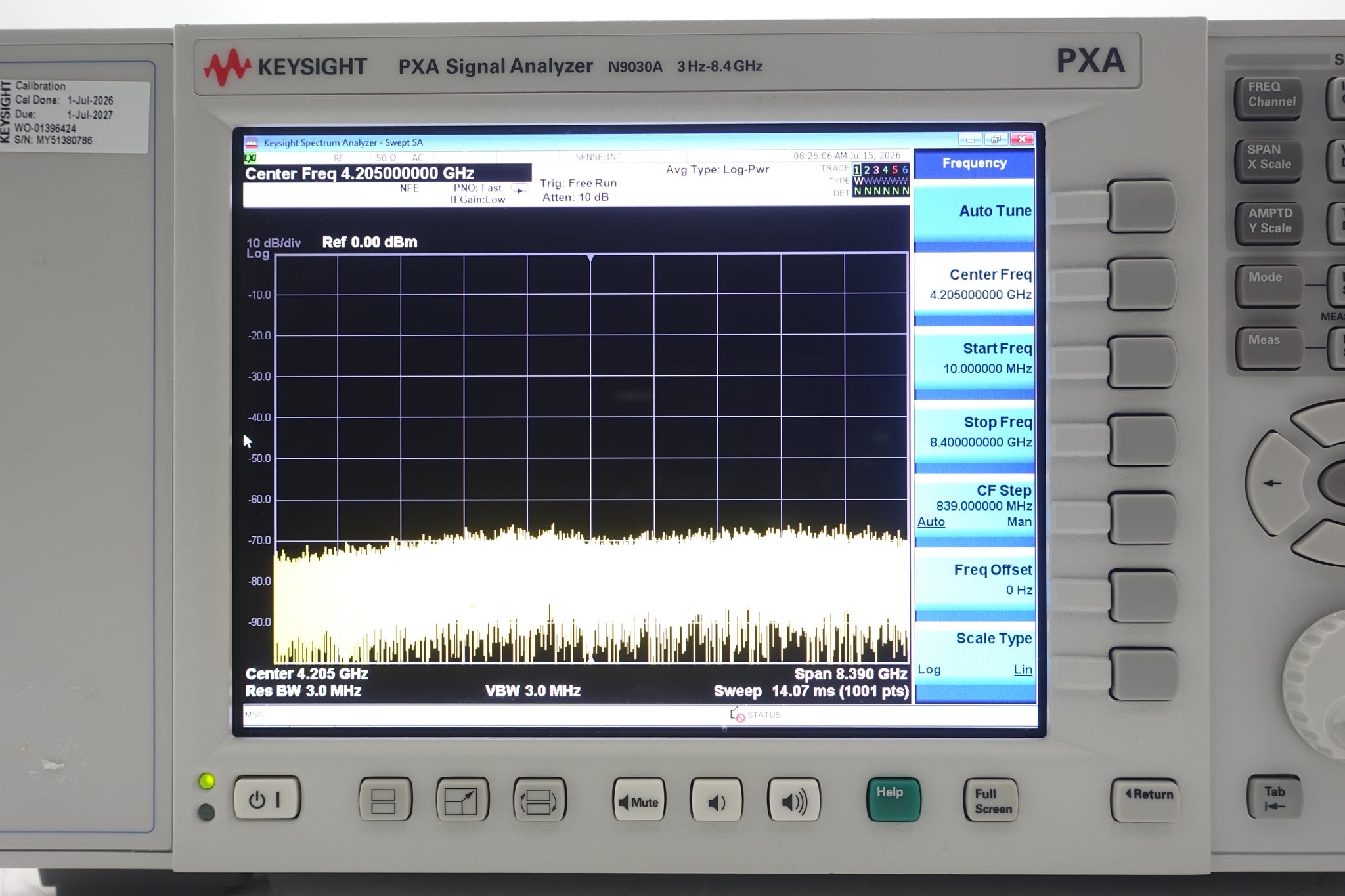Image resolution: width=1345 pixels, height=896 pixels.
Task: Click the Sweep 14.07 ms readout
Action: (x=811, y=691)
